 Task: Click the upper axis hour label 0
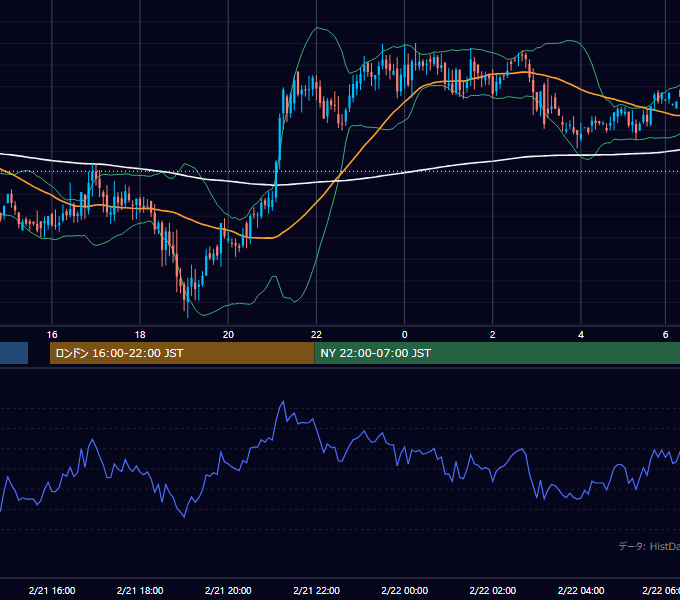(x=405, y=335)
